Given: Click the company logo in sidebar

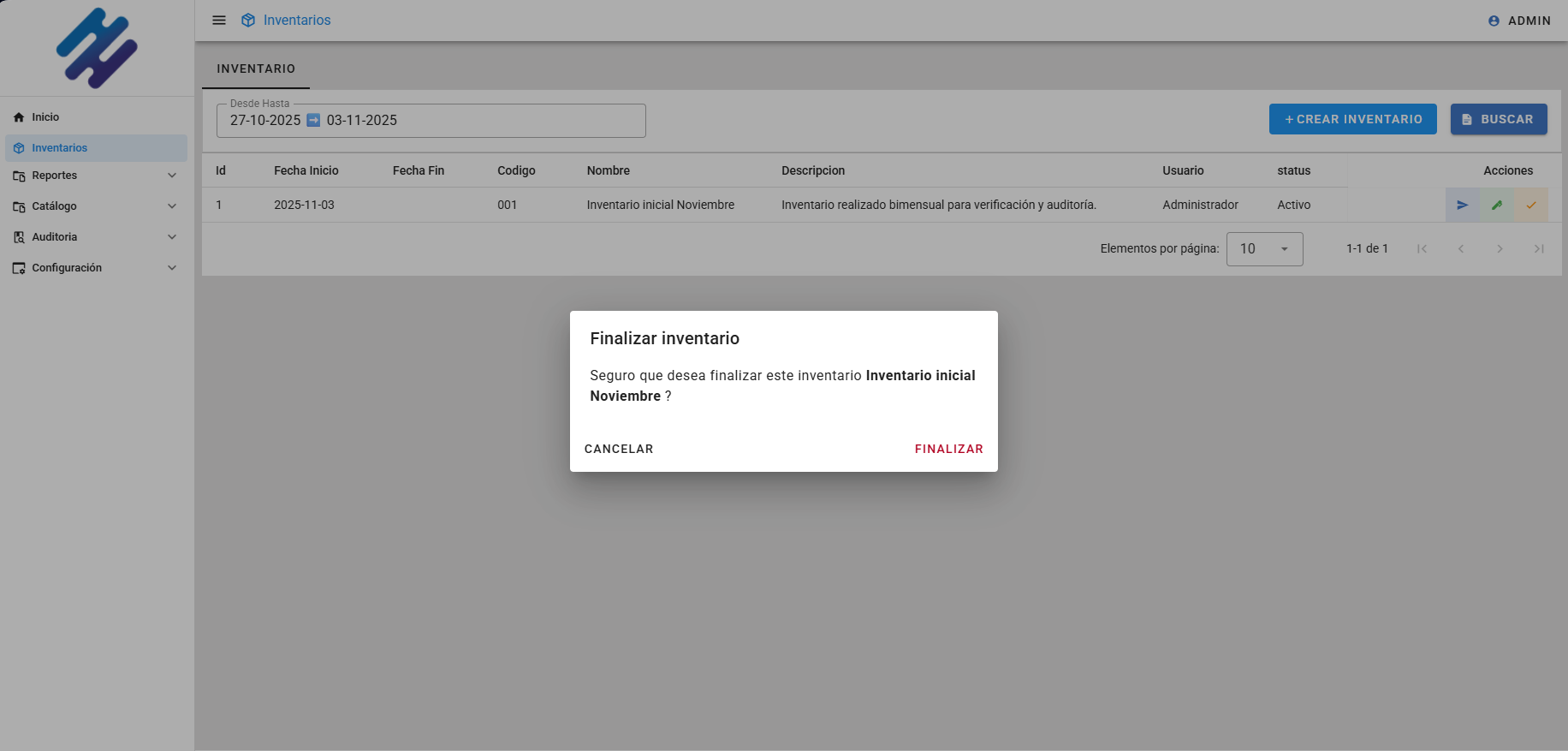Looking at the screenshot, I should click(97, 48).
